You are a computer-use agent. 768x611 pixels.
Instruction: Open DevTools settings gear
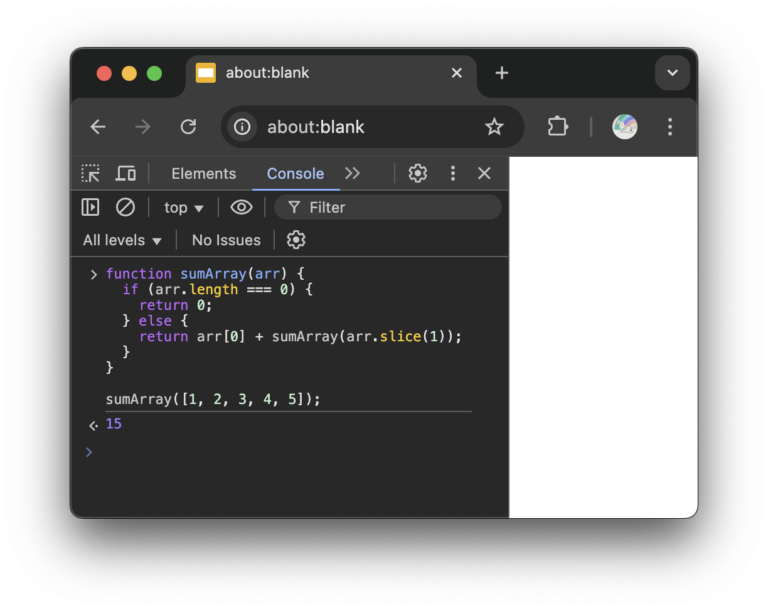tap(418, 173)
